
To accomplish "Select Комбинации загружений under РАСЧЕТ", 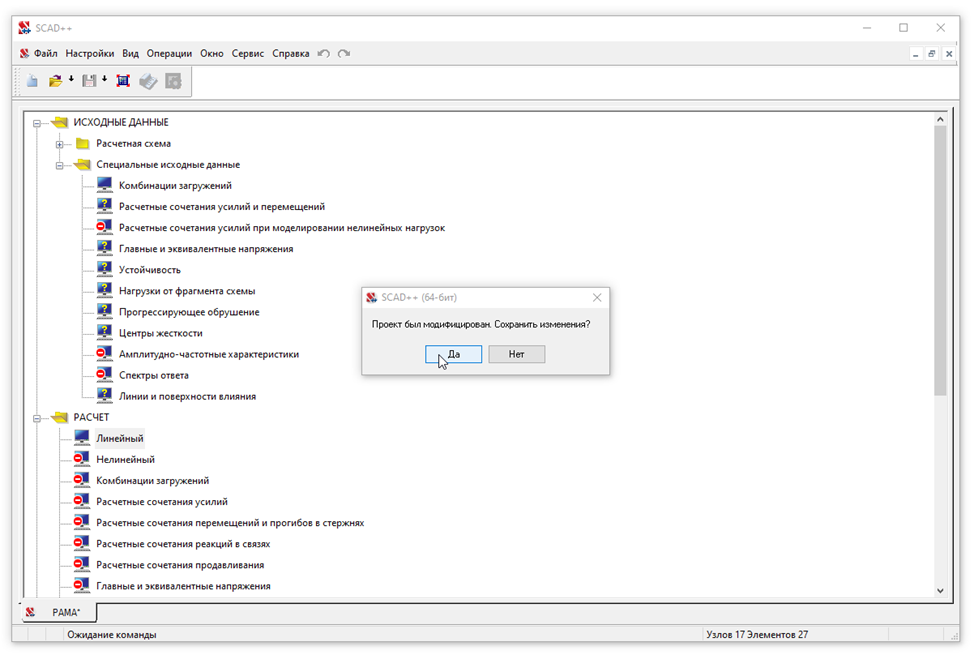I will (153, 480).
